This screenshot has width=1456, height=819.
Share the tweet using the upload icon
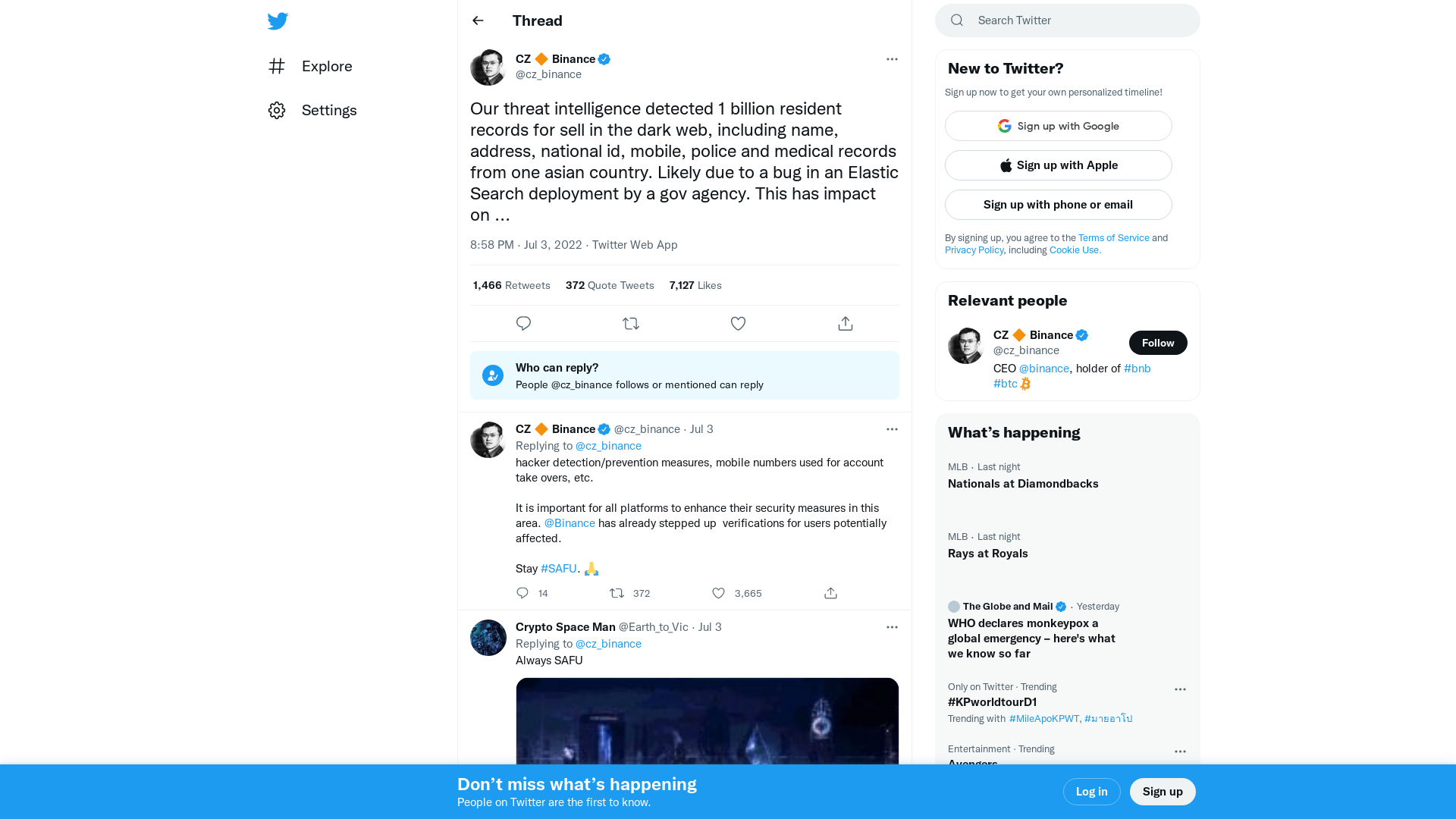(x=845, y=323)
